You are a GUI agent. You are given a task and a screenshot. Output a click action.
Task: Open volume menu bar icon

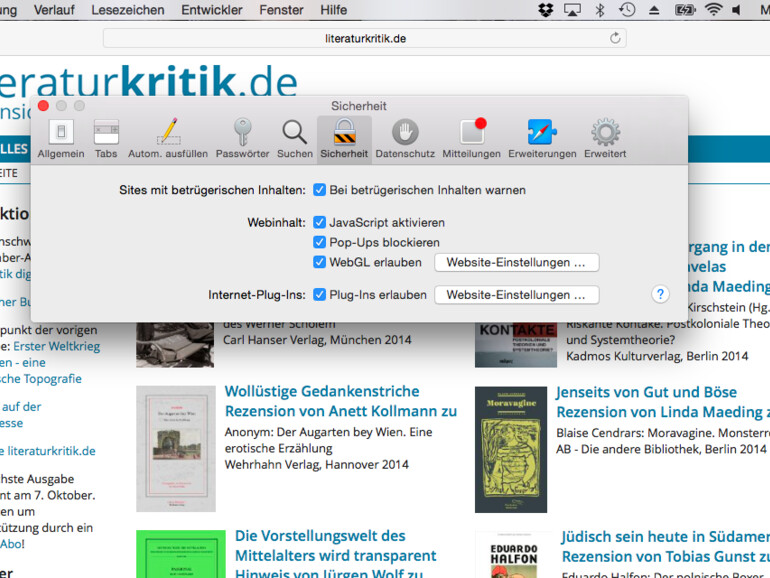(736, 10)
